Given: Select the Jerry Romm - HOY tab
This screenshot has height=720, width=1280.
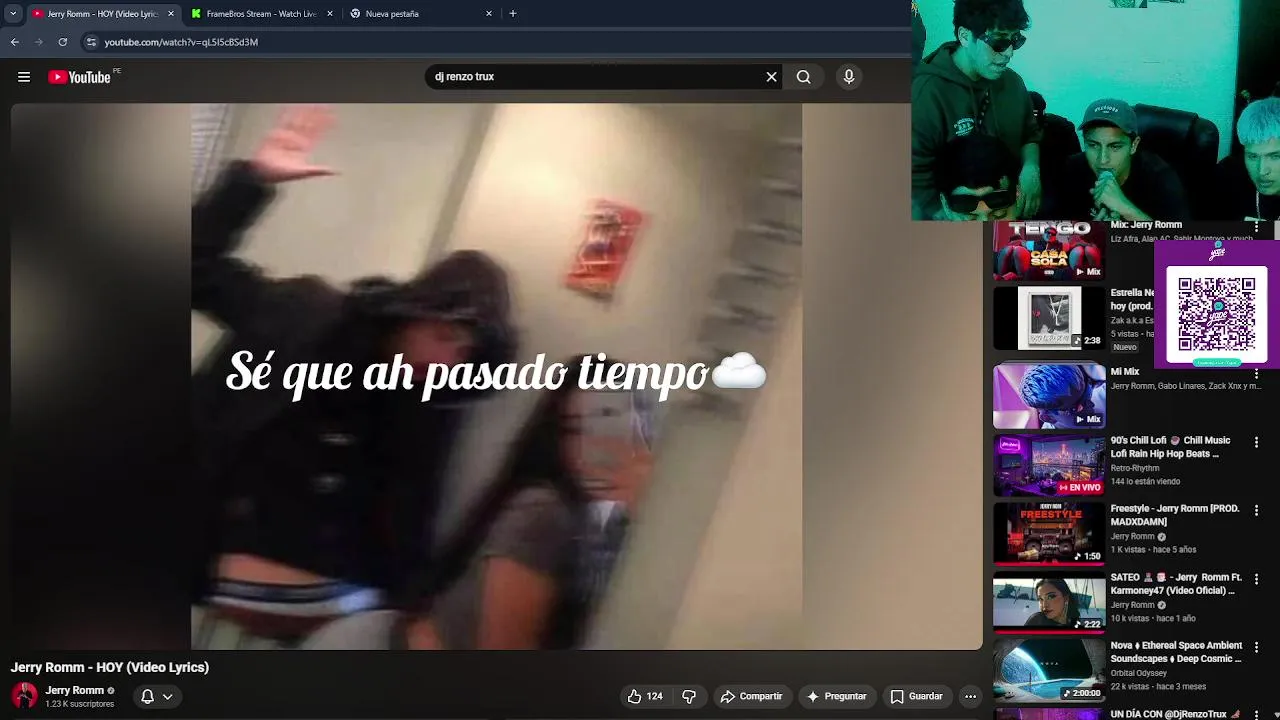Looking at the screenshot, I should click(x=103, y=14).
